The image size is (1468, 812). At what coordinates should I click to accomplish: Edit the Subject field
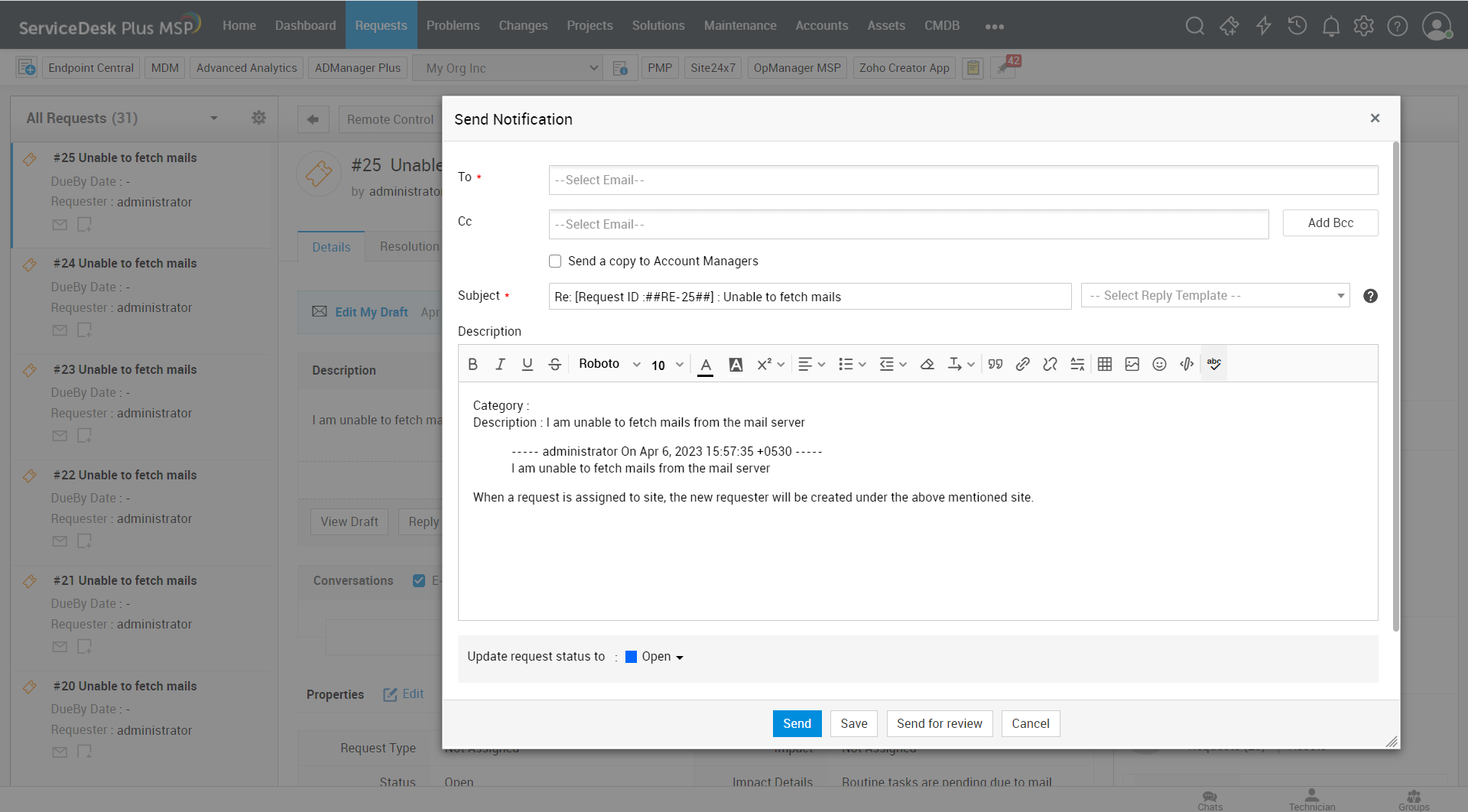pos(810,297)
